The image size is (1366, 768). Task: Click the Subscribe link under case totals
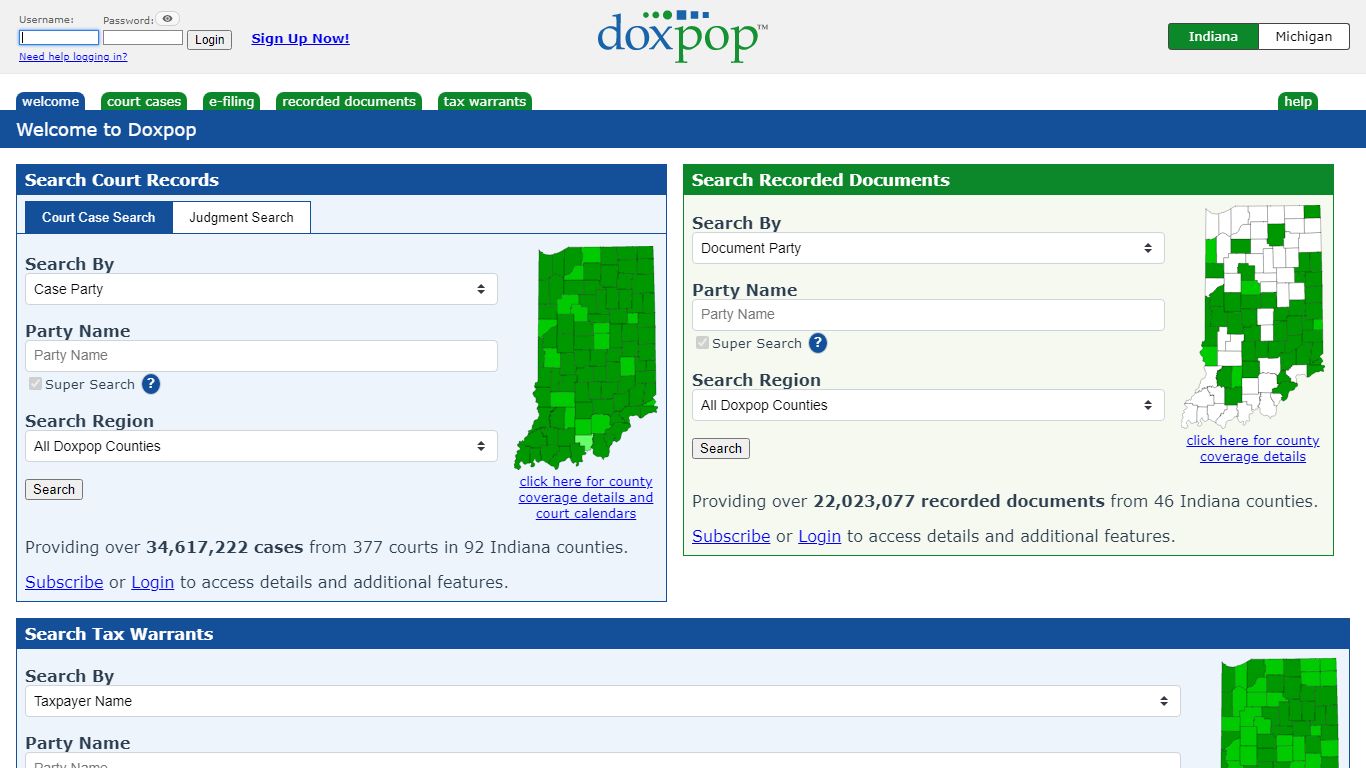[63, 582]
